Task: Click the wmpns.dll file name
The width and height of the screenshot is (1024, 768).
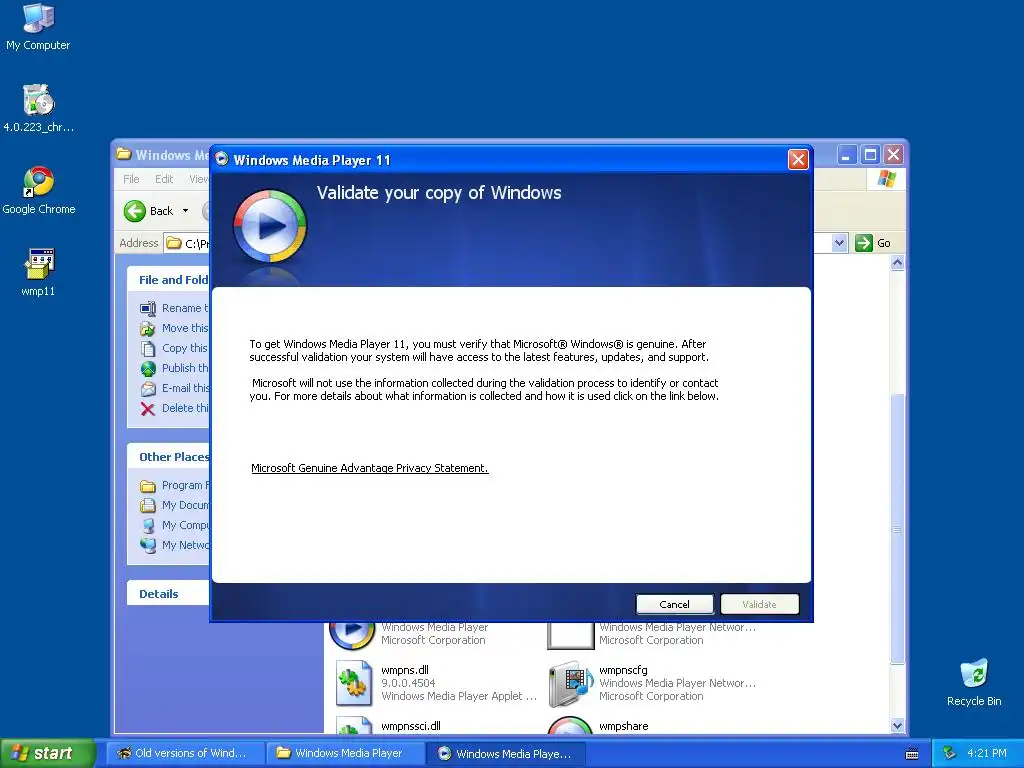Action: pyautogui.click(x=405, y=670)
